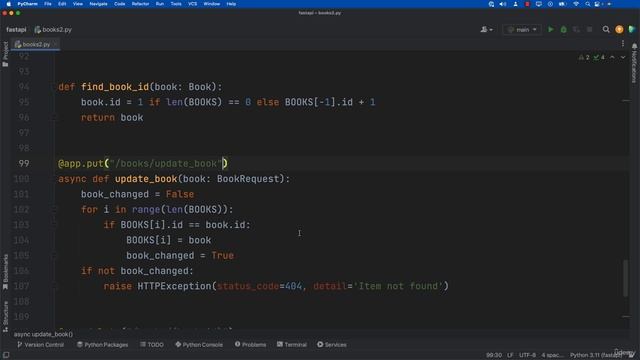The height and width of the screenshot is (360, 640).
Task: Click the macOS Spotlight search icon
Action: (x=587, y=4)
